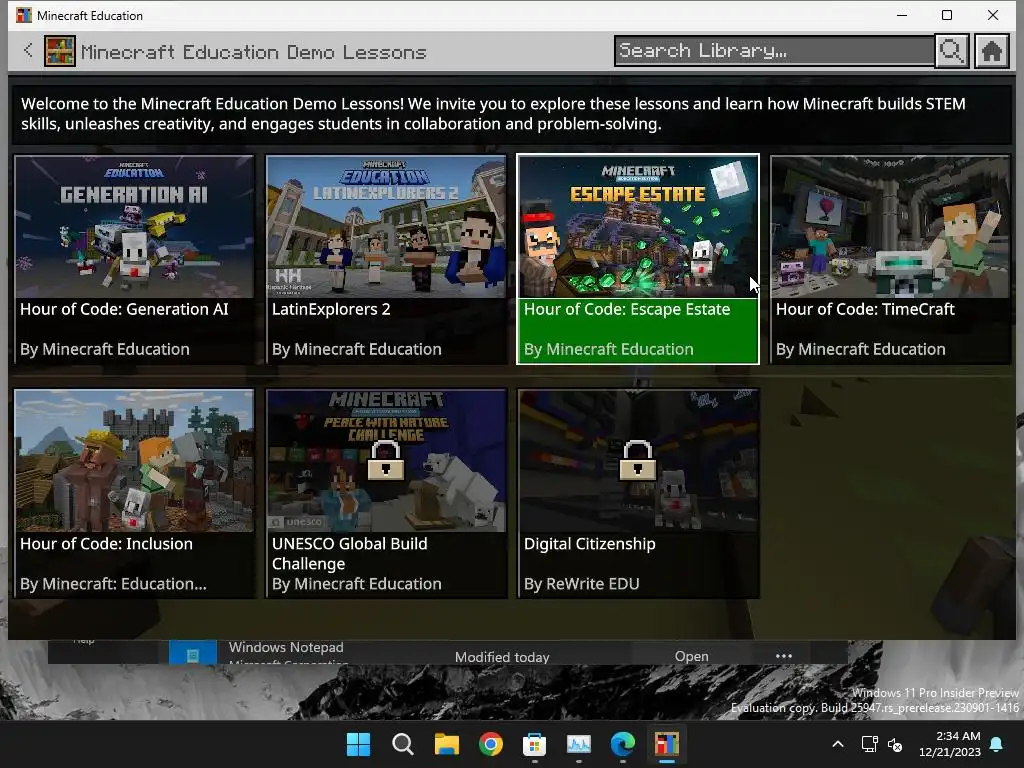Click the Open button in background window
Image resolution: width=1024 pixels, height=768 pixels.
point(692,656)
